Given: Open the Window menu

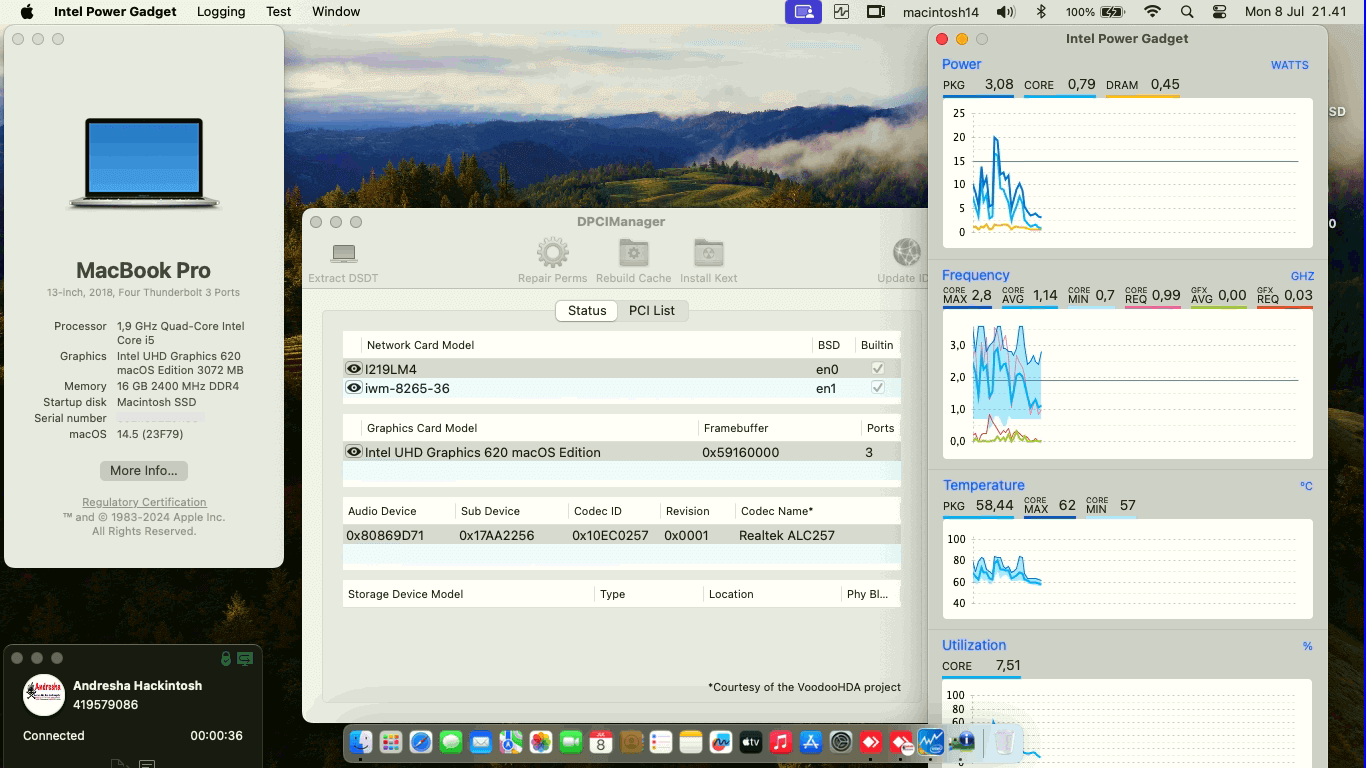Looking at the screenshot, I should tap(336, 12).
